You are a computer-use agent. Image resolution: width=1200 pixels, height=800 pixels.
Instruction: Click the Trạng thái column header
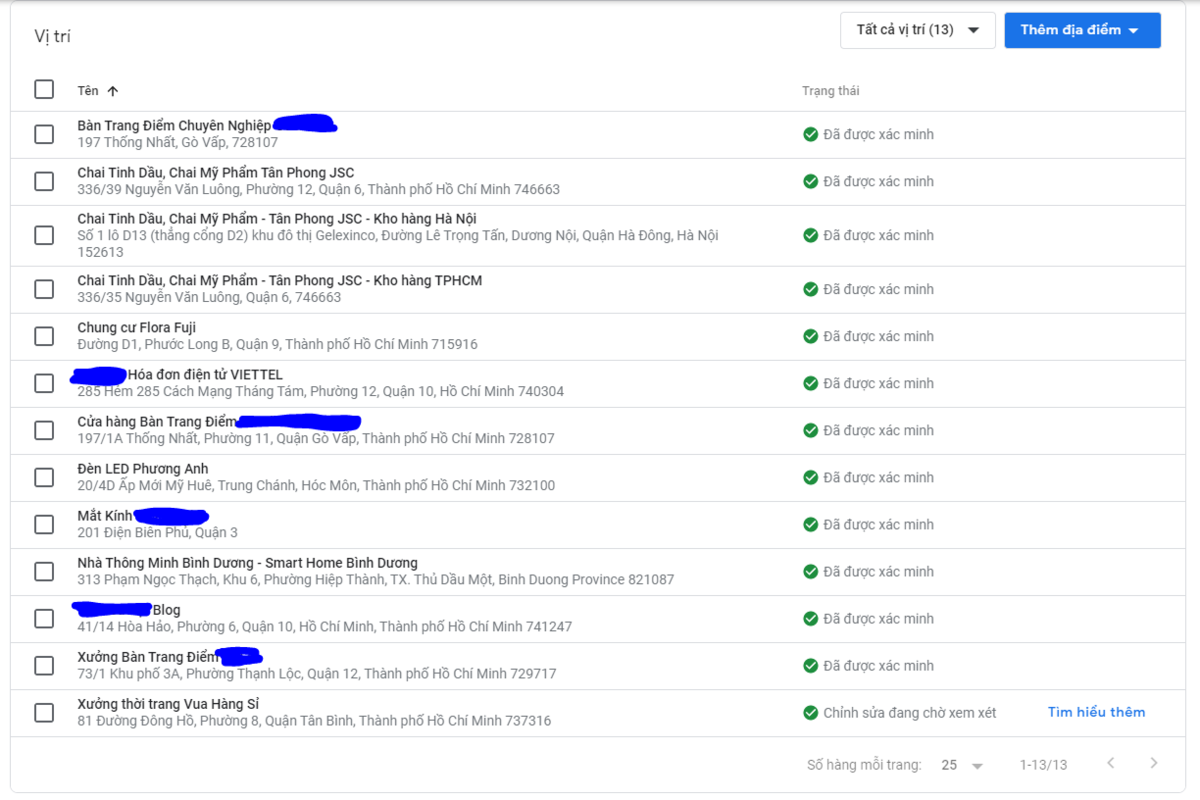point(831,91)
